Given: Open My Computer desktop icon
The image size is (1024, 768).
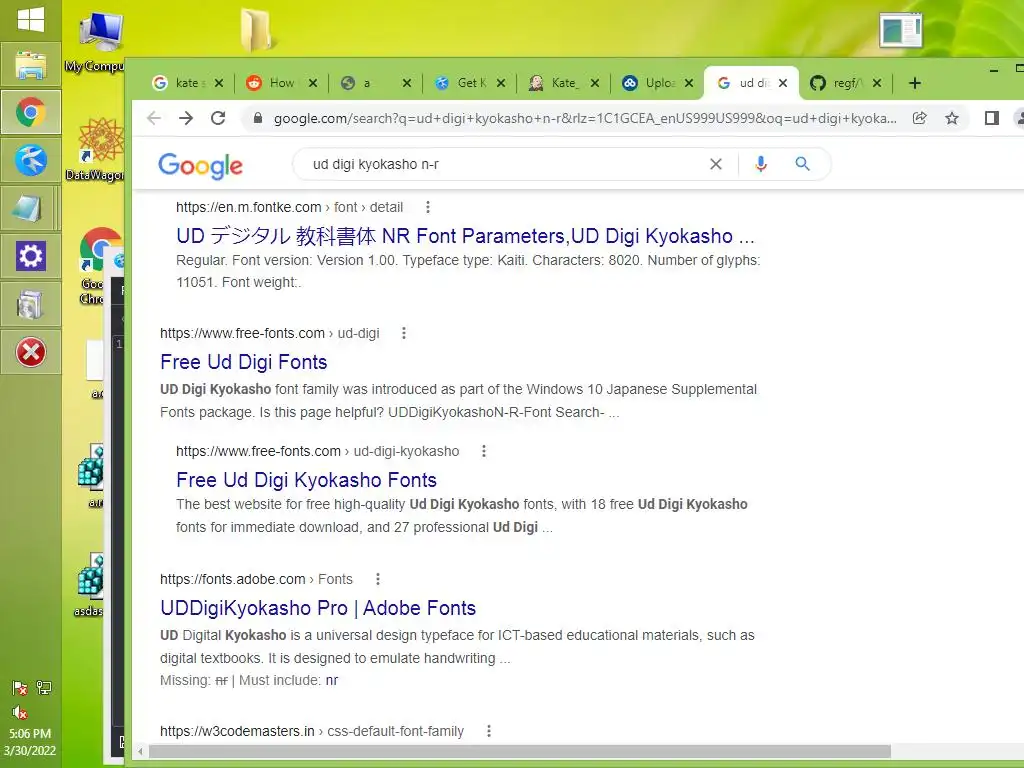Looking at the screenshot, I should pos(99,40).
